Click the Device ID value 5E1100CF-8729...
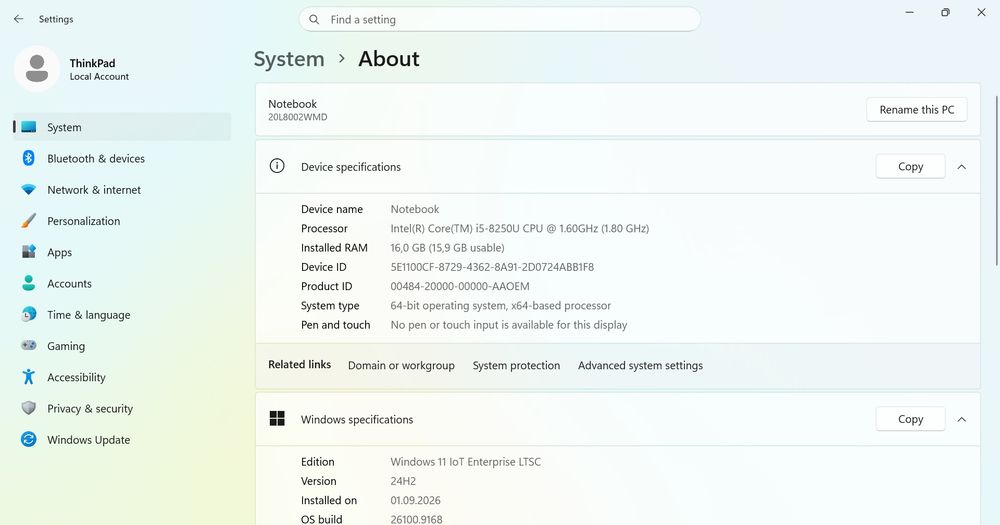 [492, 267]
